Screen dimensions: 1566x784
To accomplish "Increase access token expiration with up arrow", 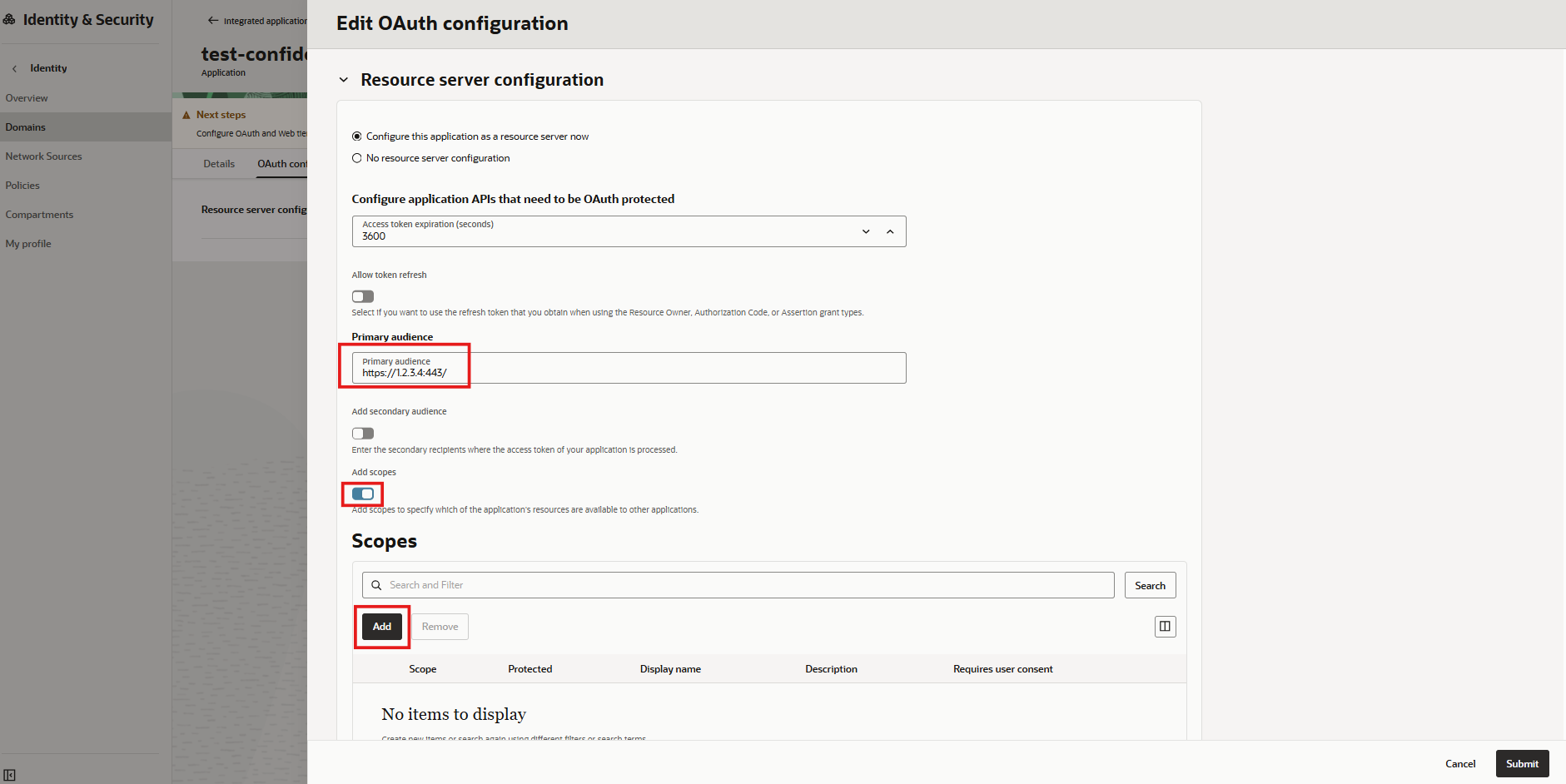I will click(x=890, y=231).
